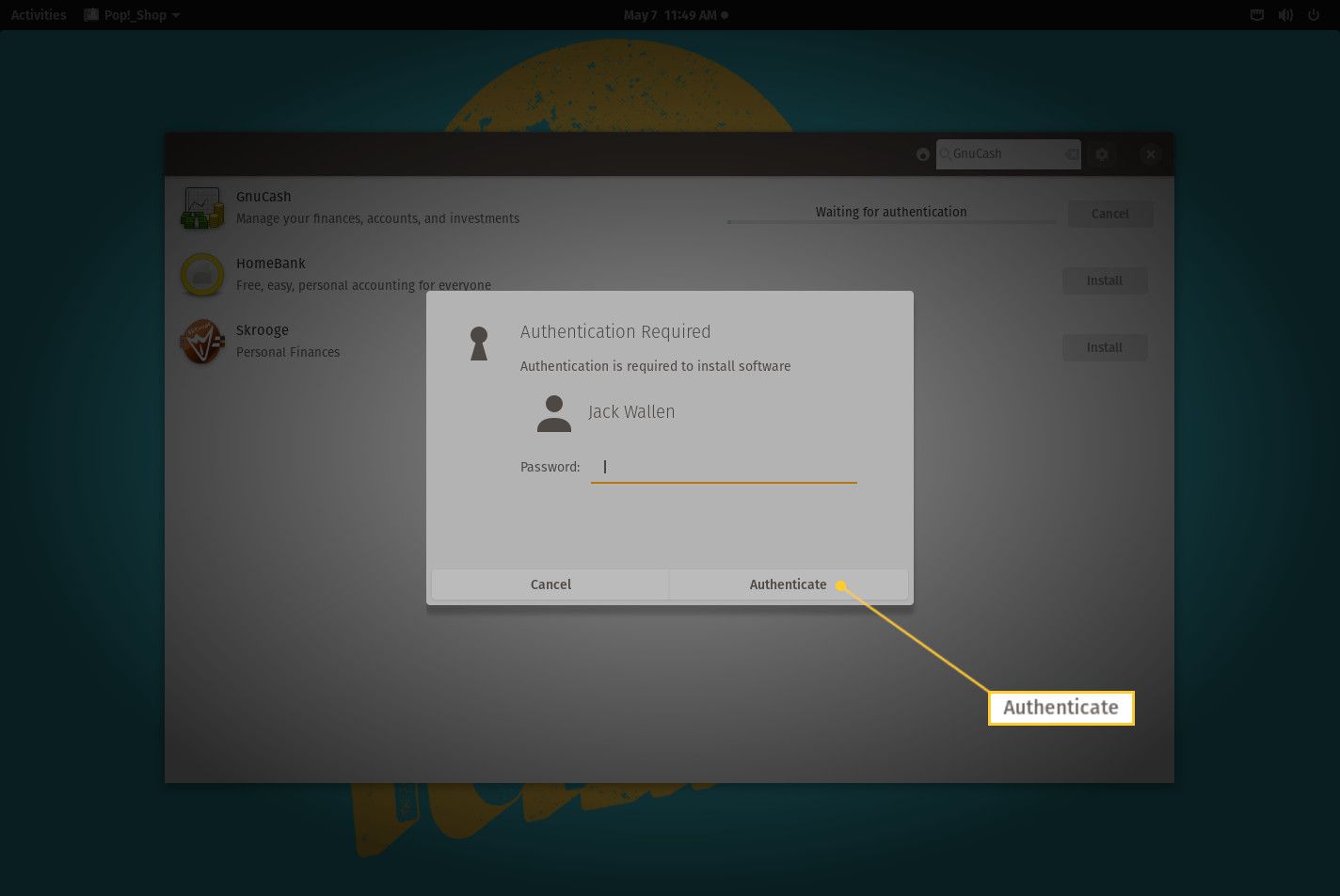Open the GnuCash app title
Viewport: 1340px width, 896px height.
click(263, 197)
